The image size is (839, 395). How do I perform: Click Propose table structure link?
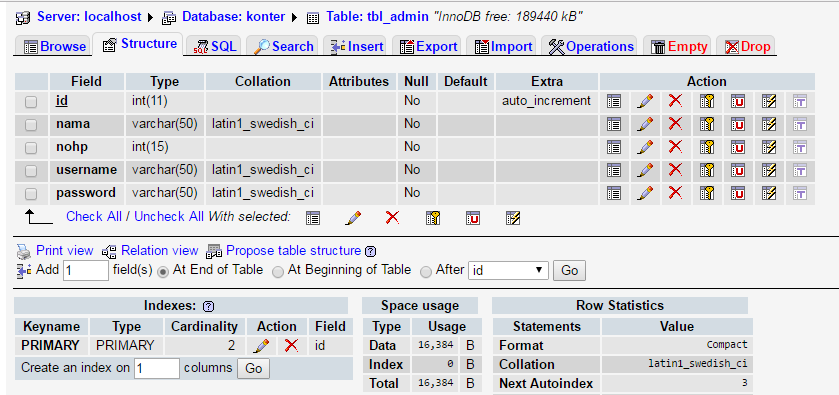[294, 250]
